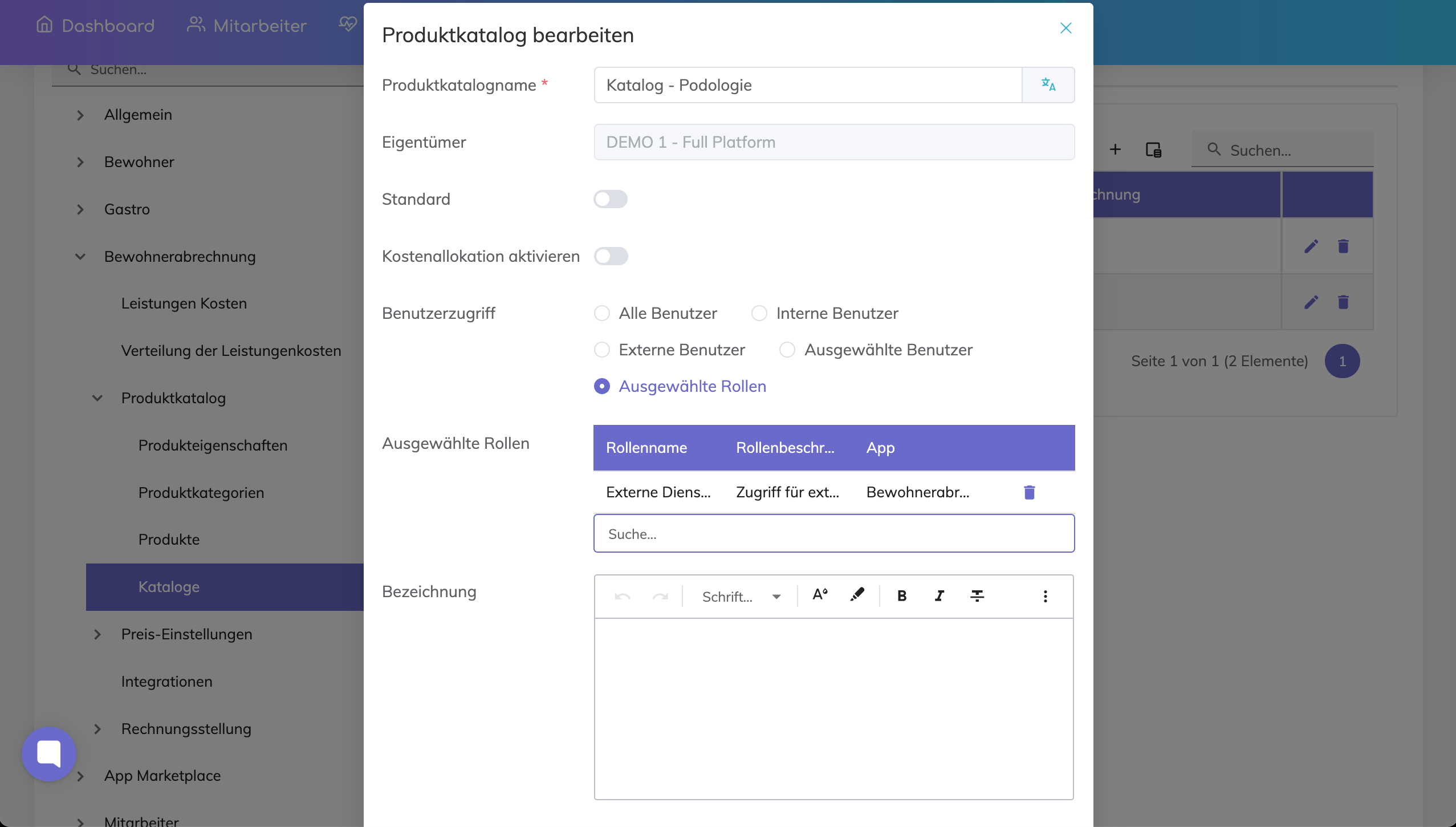The width and height of the screenshot is (1456, 827).
Task: Open Produkteigenschaften in the sidebar
Action: point(213,445)
